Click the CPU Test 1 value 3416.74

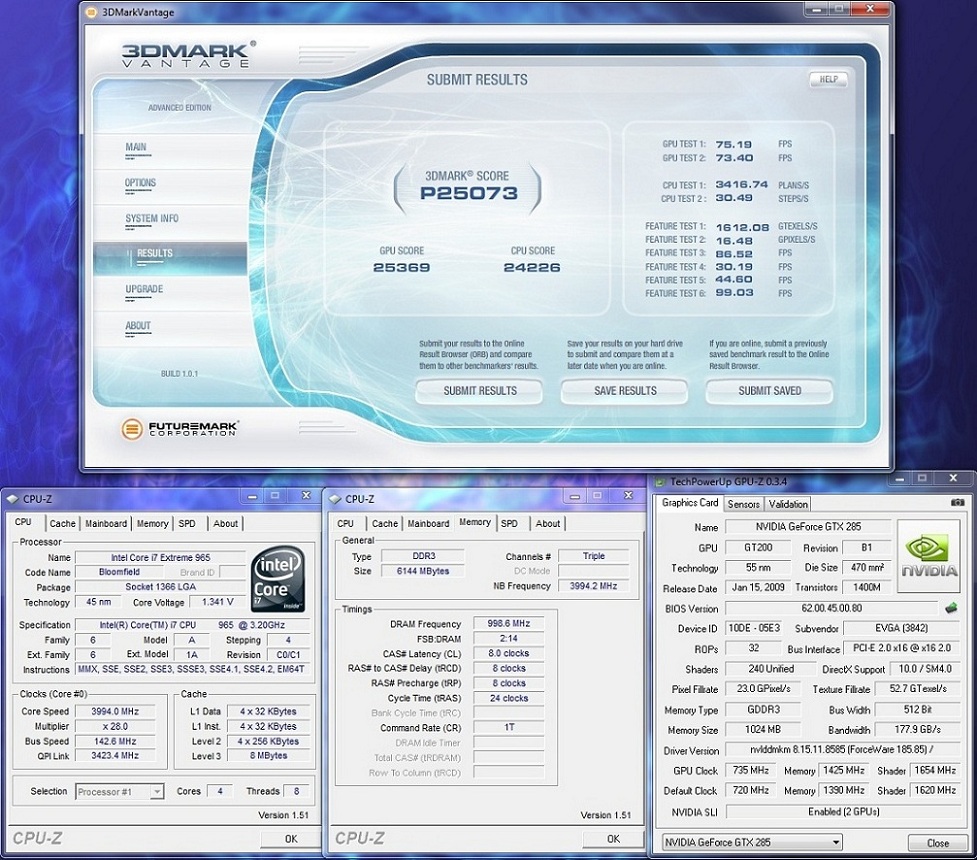[x=741, y=184]
